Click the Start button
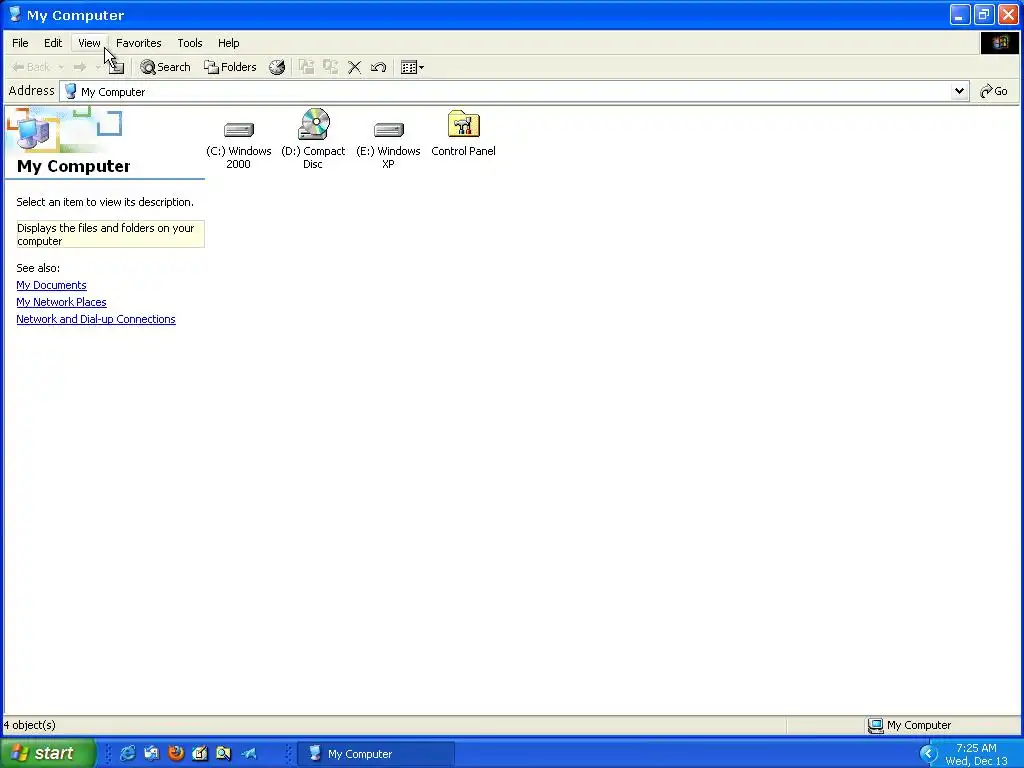The height and width of the screenshot is (768, 1024). pos(47,753)
